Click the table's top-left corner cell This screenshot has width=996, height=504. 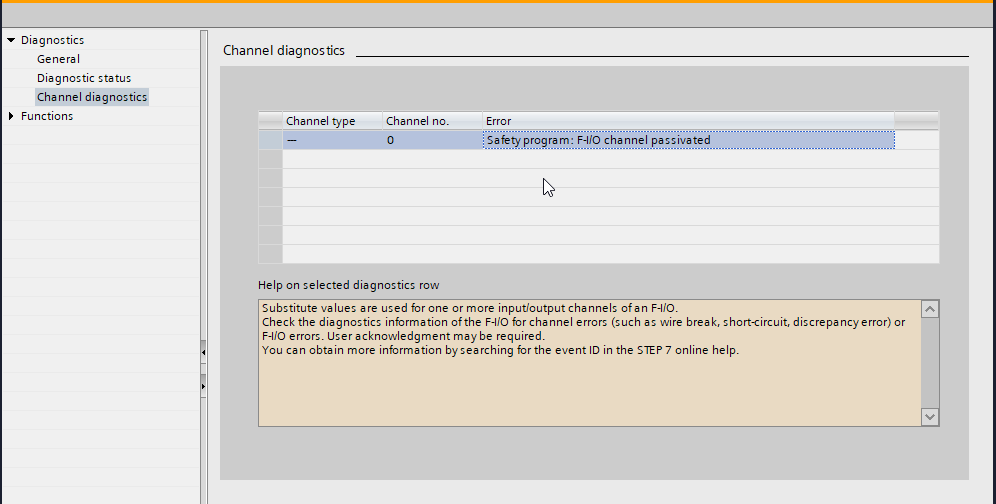click(270, 121)
